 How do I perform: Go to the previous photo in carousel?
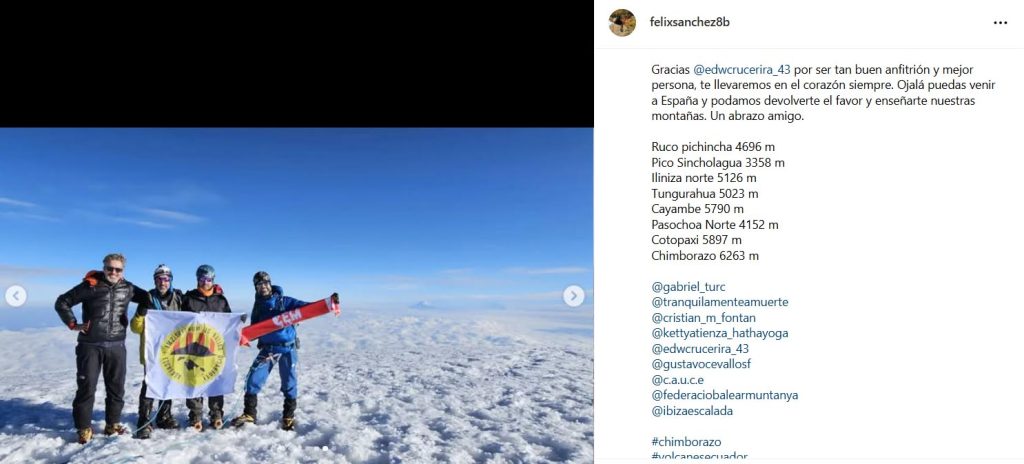(x=16, y=296)
